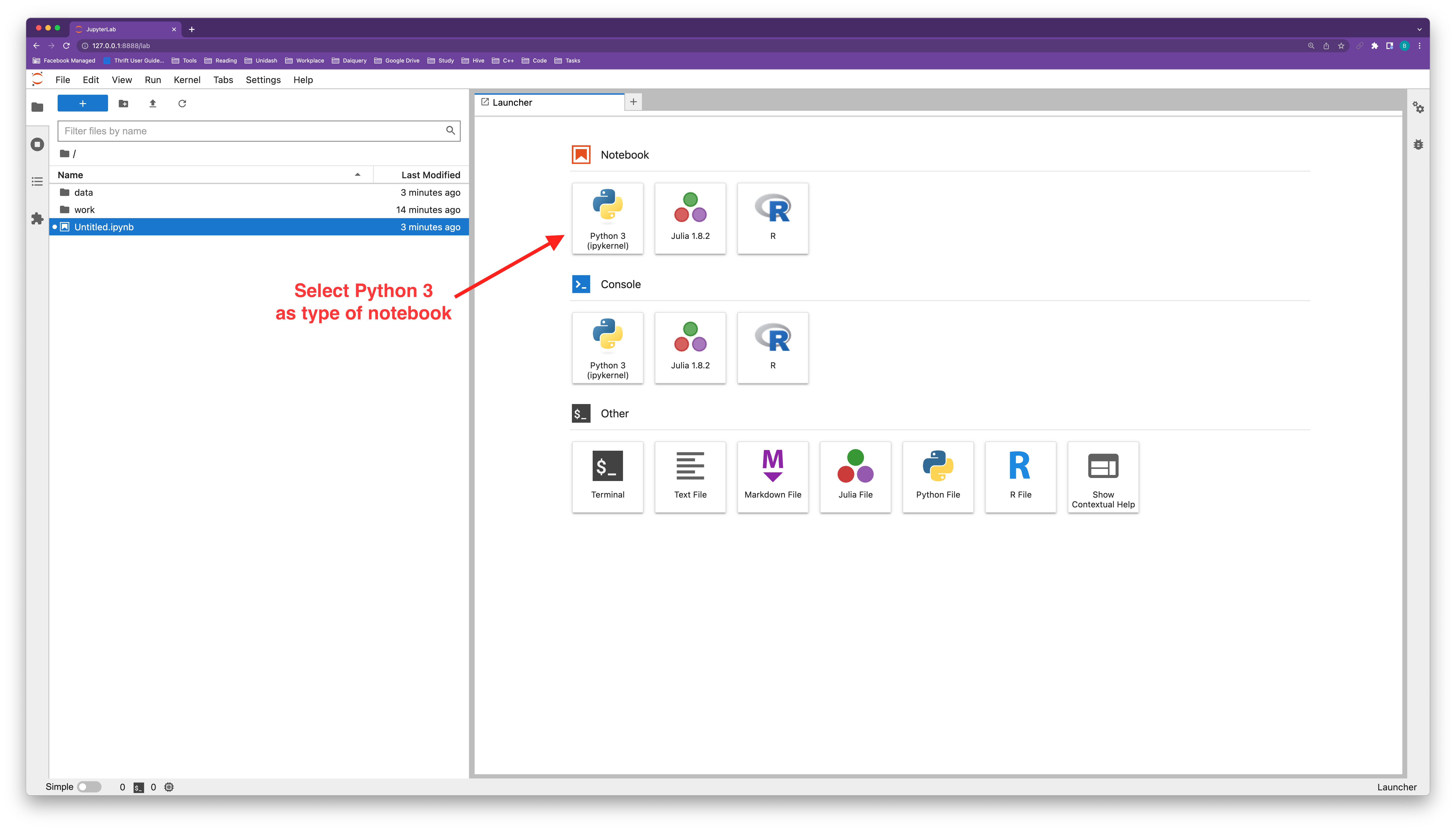1456x830 pixels.
Task: Open the Settings menu
Action: coord(263,80)
